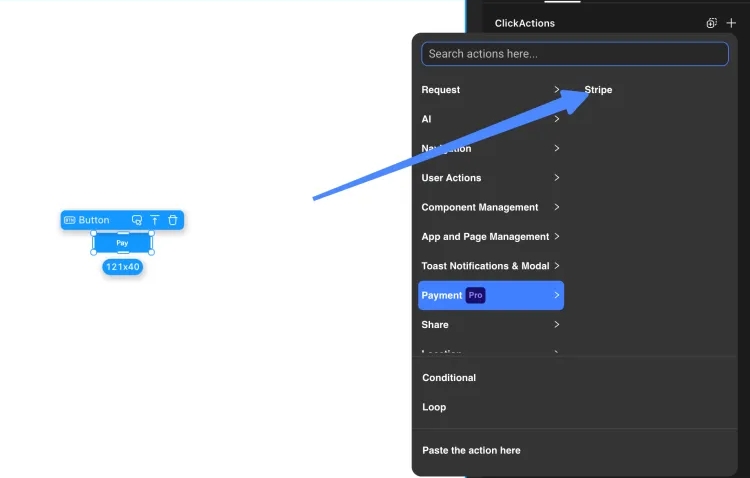Click the inspect icon on Button toolbar
The width and height of the screenshot is (750, 478).
tap(137, 220)
